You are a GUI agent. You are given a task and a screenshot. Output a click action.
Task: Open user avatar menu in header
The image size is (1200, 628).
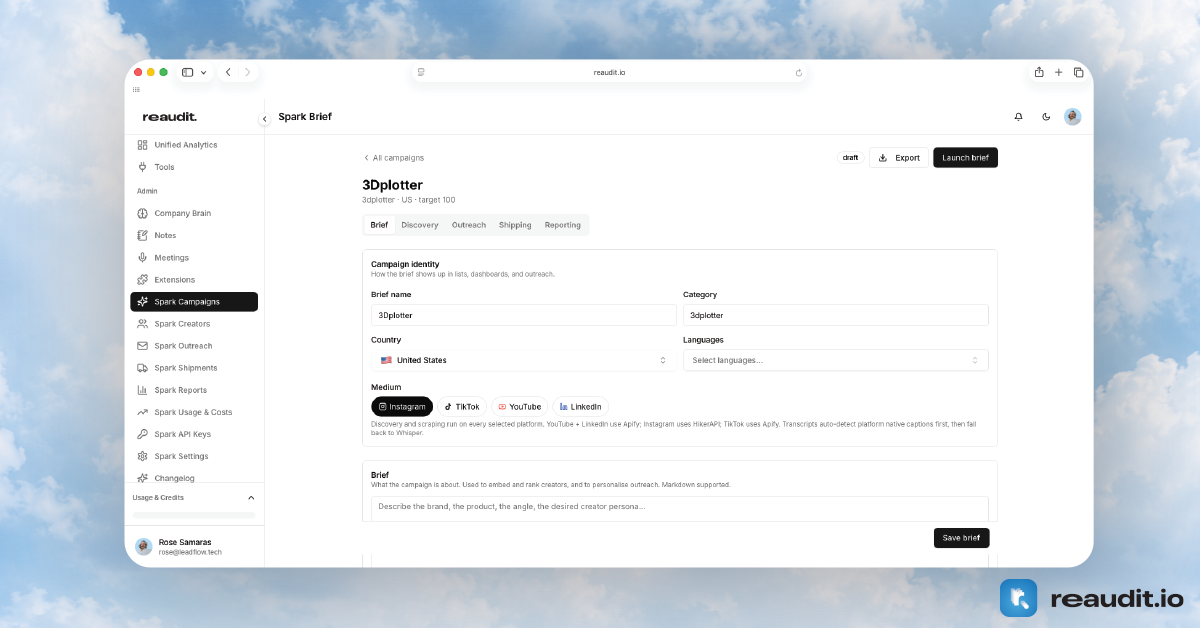1073,117
